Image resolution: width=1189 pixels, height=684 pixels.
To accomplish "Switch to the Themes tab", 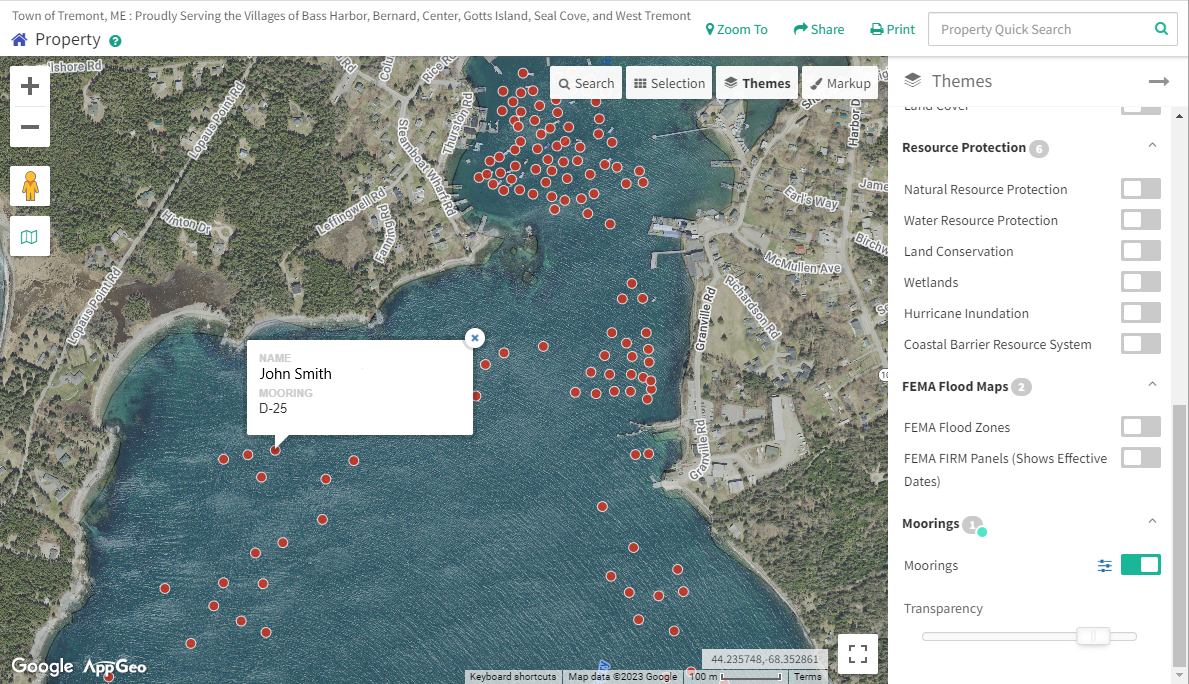I will 757,83.
